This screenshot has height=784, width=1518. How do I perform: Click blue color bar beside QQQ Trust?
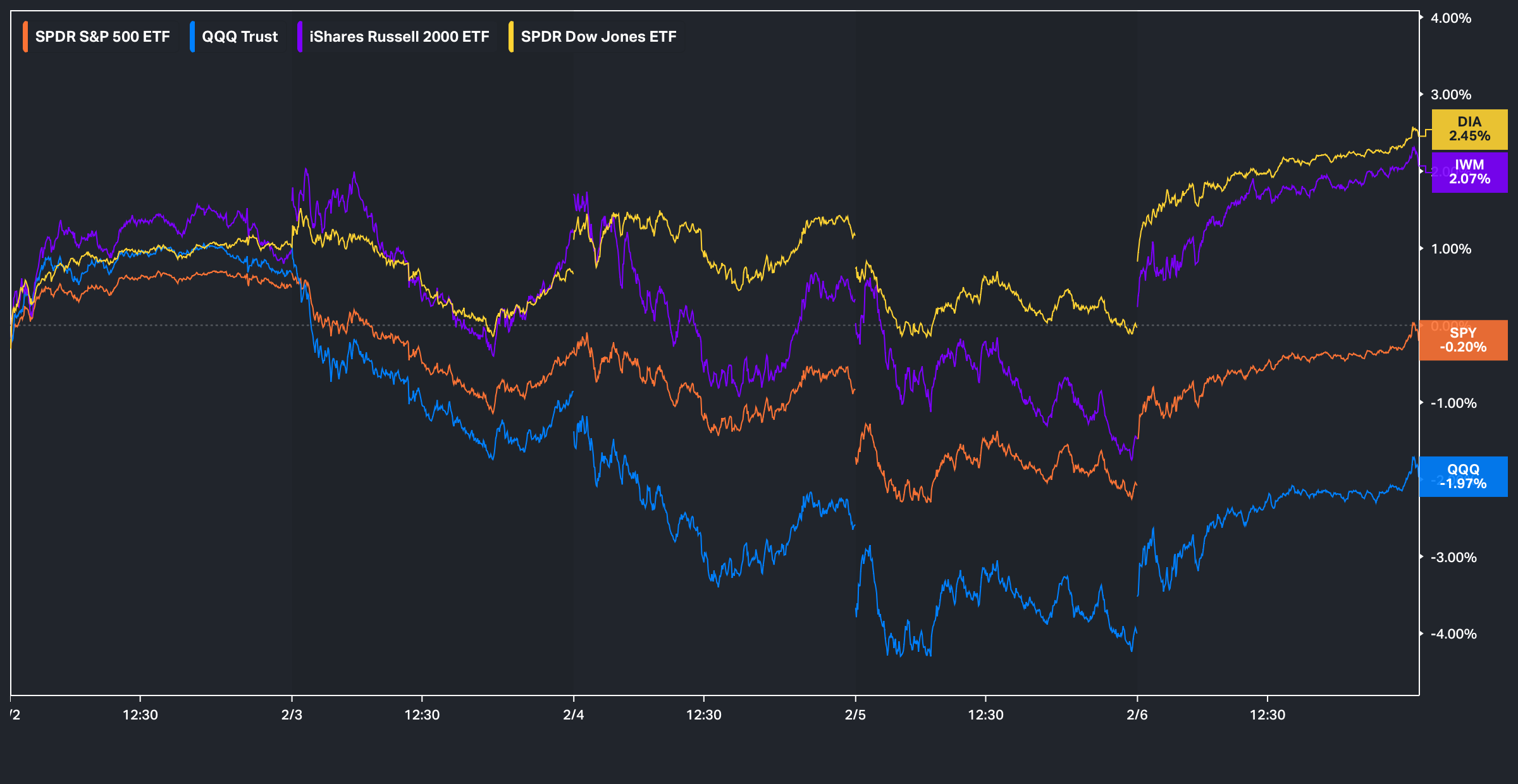click(x=192, y=37)
